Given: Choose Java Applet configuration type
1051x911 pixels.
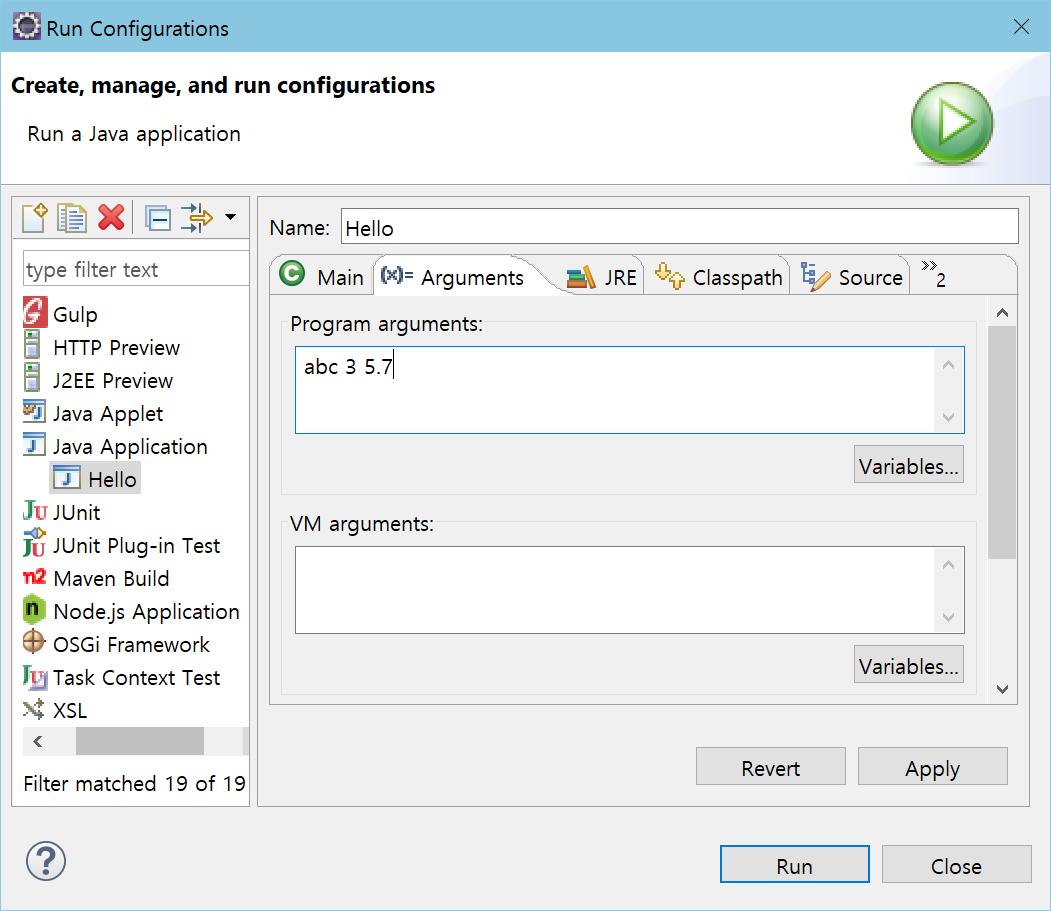Looking at the screenshot, I should (x=93, y=413).
